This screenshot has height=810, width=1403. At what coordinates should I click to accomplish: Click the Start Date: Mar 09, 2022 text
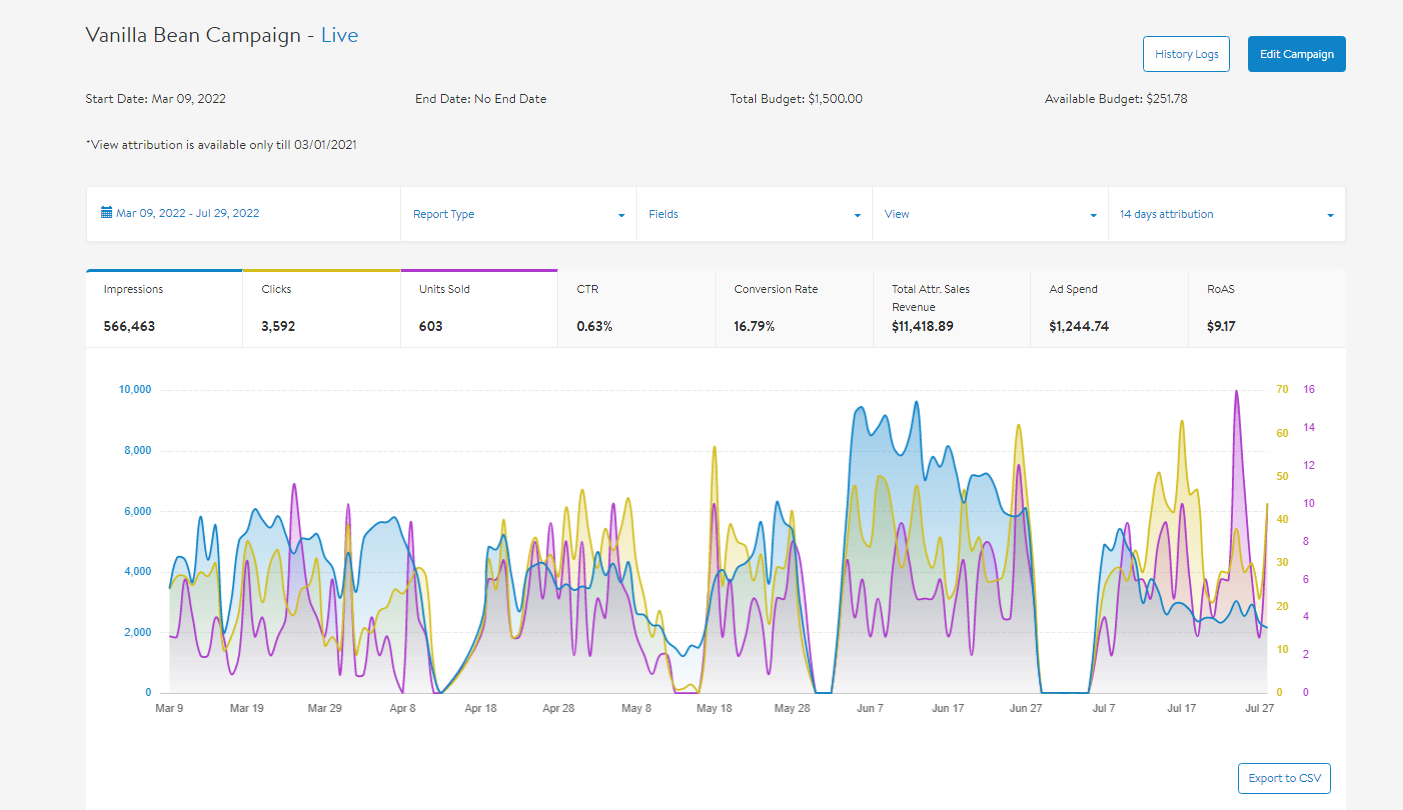pos(156,99)
